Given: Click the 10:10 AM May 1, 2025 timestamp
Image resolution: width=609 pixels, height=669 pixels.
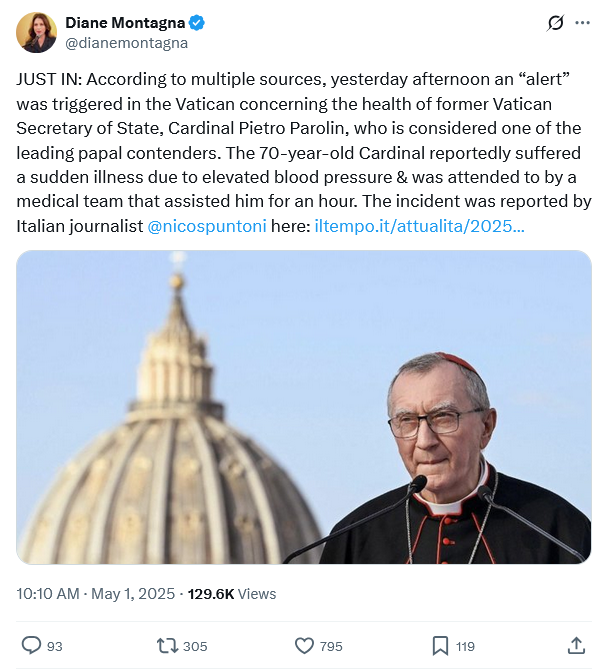Looking at the screenshot, I should tap(95, 594).
